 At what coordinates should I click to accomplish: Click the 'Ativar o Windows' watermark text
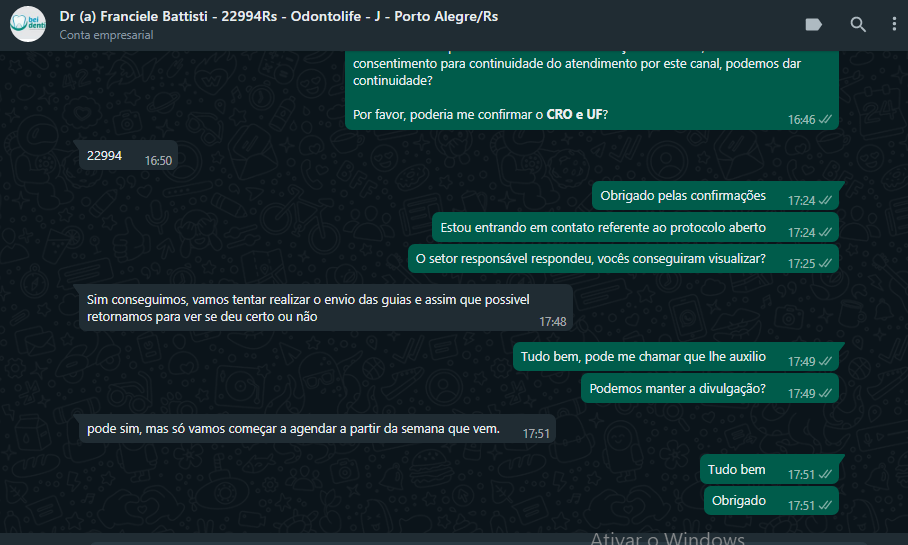tap(667, 538)
